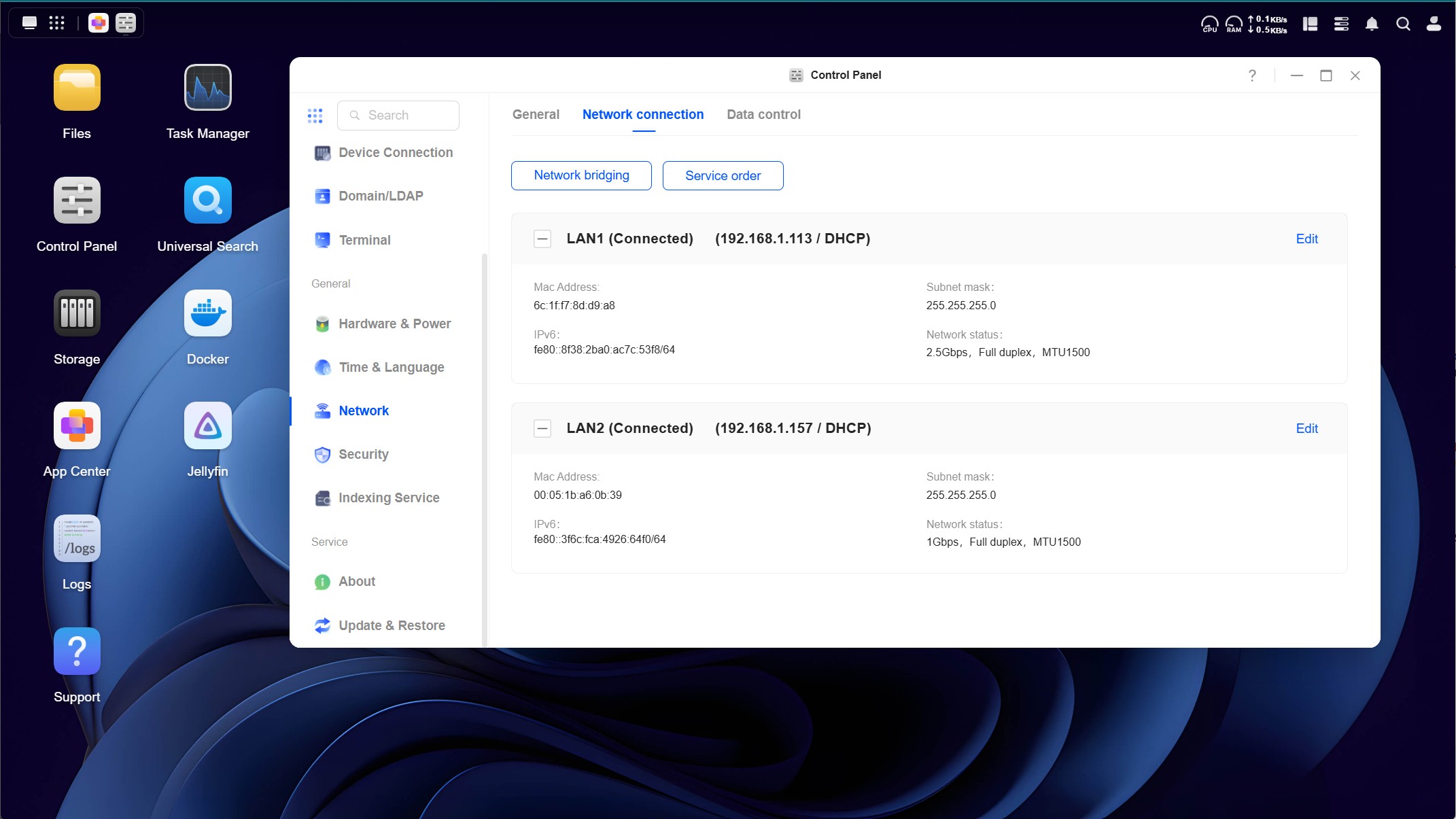Launch Jellyfin from the desktop
1456x819 pixels.
click(x=207, y=426)
